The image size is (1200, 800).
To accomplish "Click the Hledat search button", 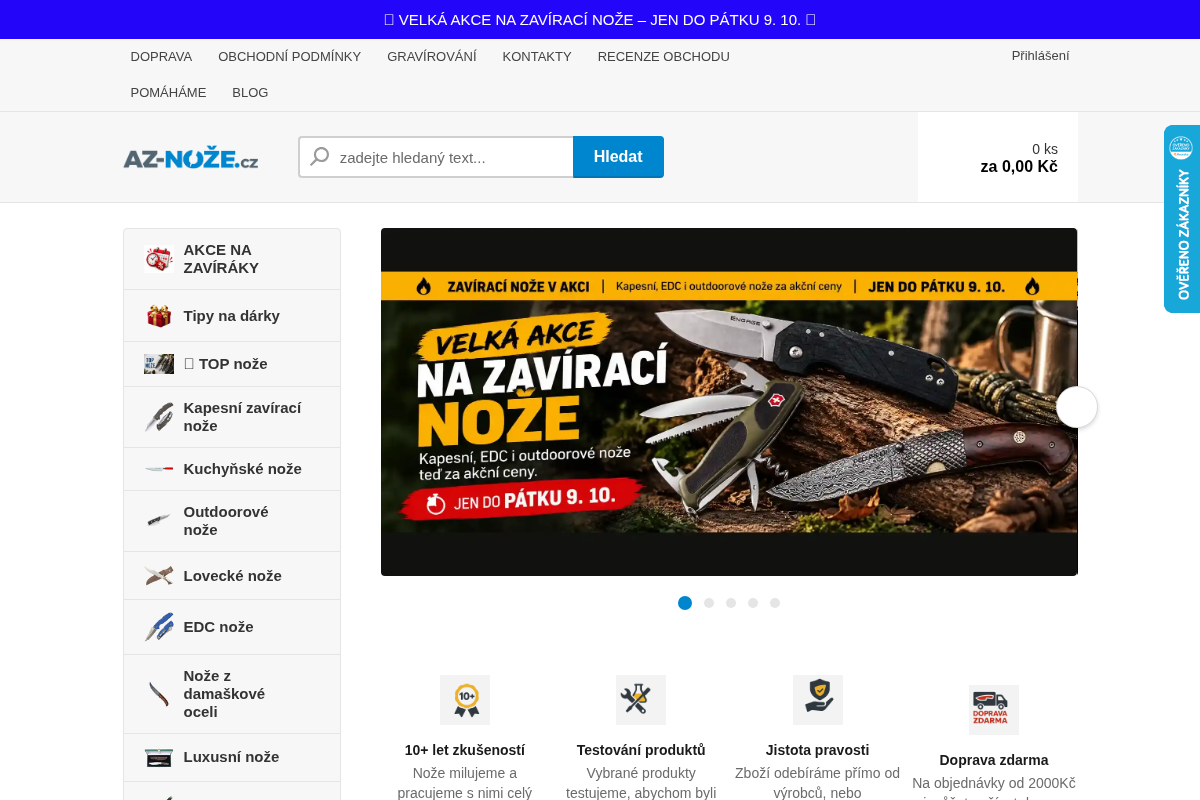I will (x=618, y=157).
